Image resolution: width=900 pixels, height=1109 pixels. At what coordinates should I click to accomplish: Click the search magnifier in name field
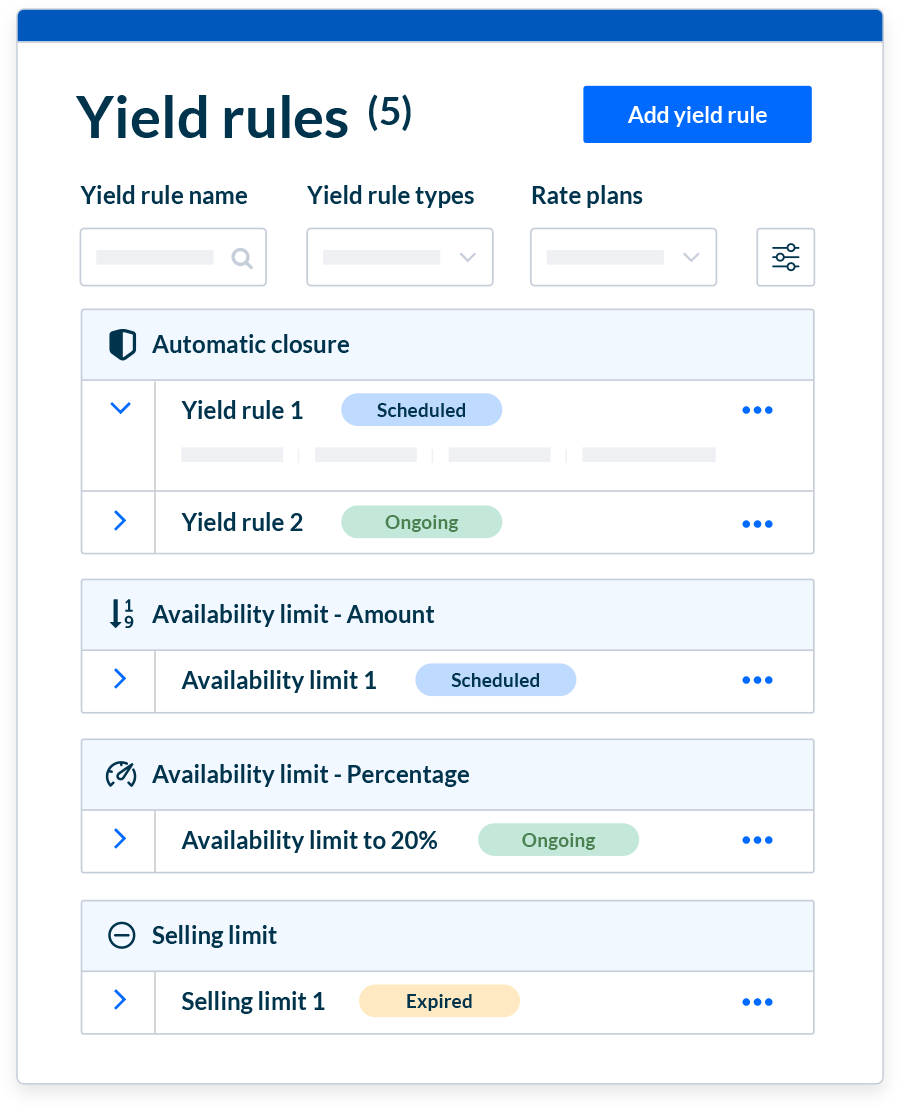[x=241, y=258]
